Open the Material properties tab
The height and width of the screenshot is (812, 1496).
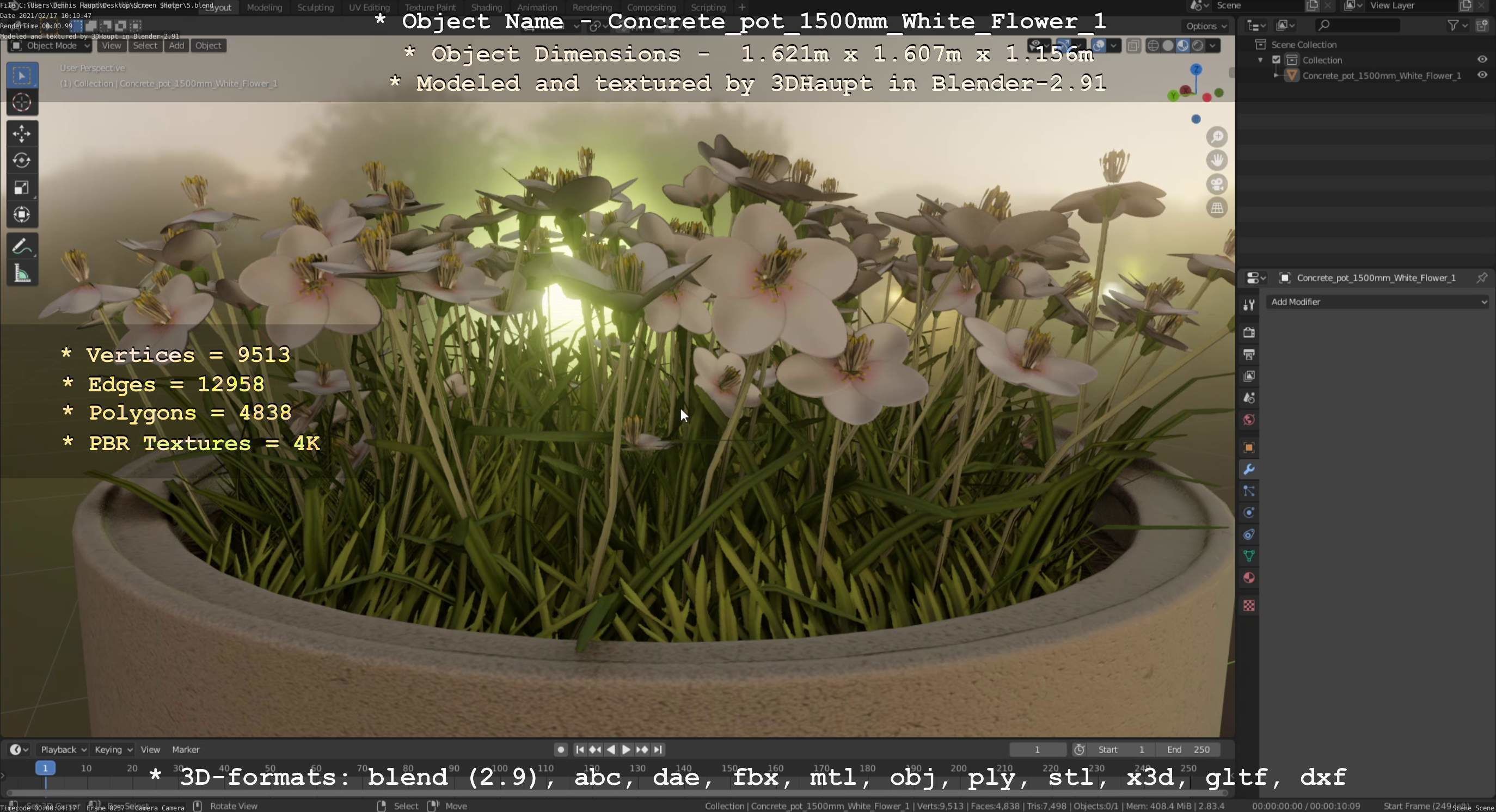coord(1249,578)
